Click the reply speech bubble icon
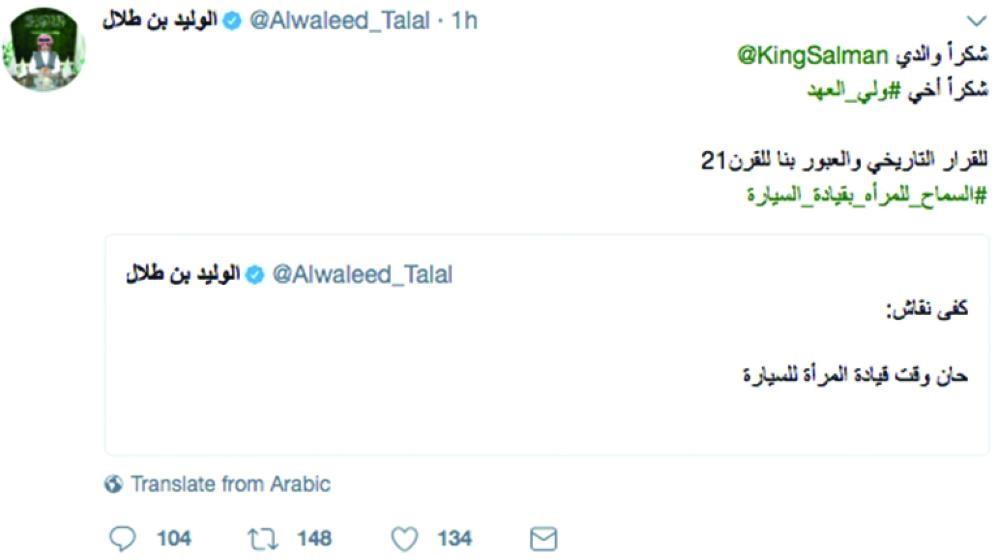The width and height of the screenshot is (1000, 559). 121,539
